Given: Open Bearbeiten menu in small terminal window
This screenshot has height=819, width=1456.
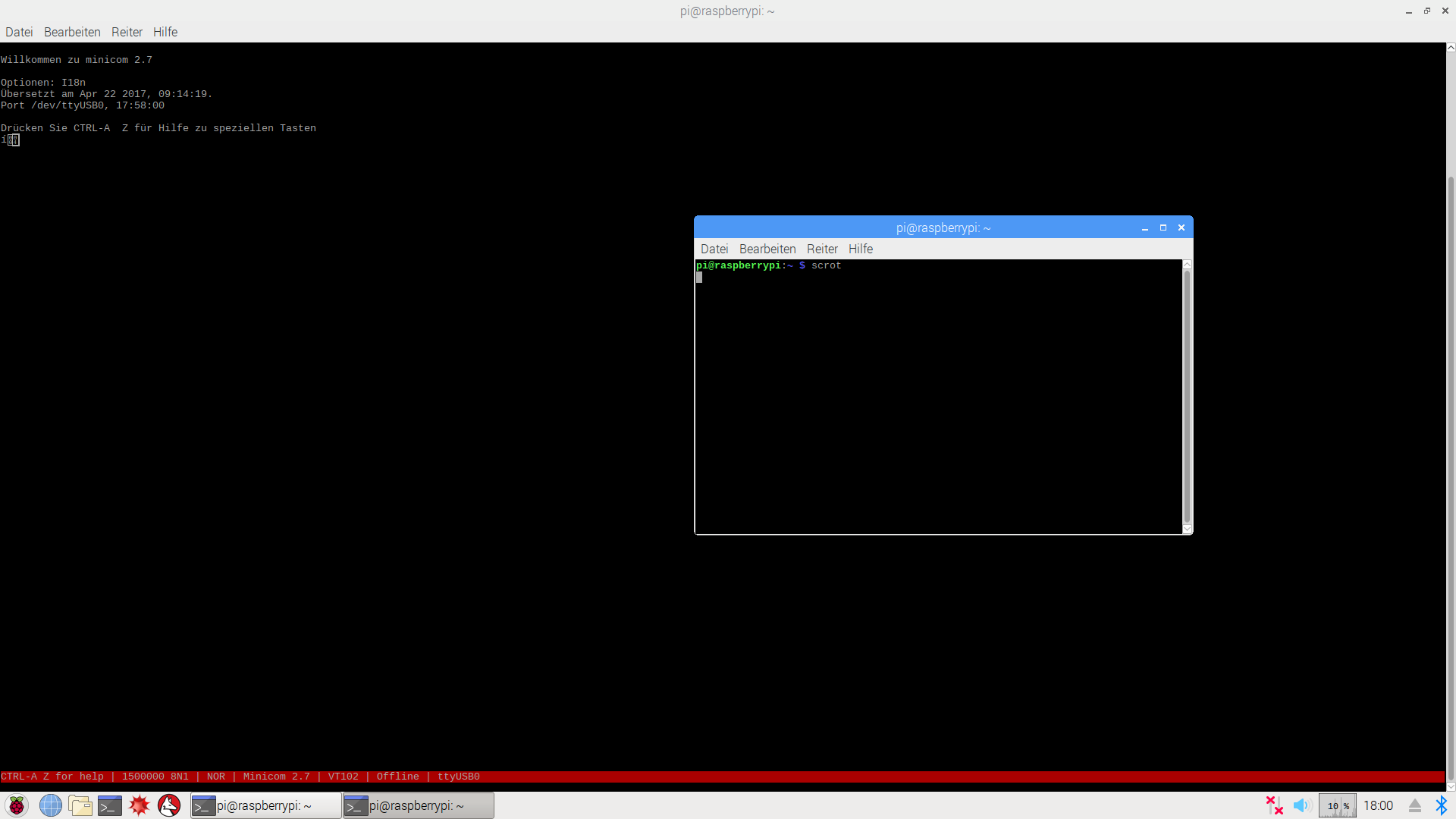Looking at the screenshot, I should (x=767, y=249).
